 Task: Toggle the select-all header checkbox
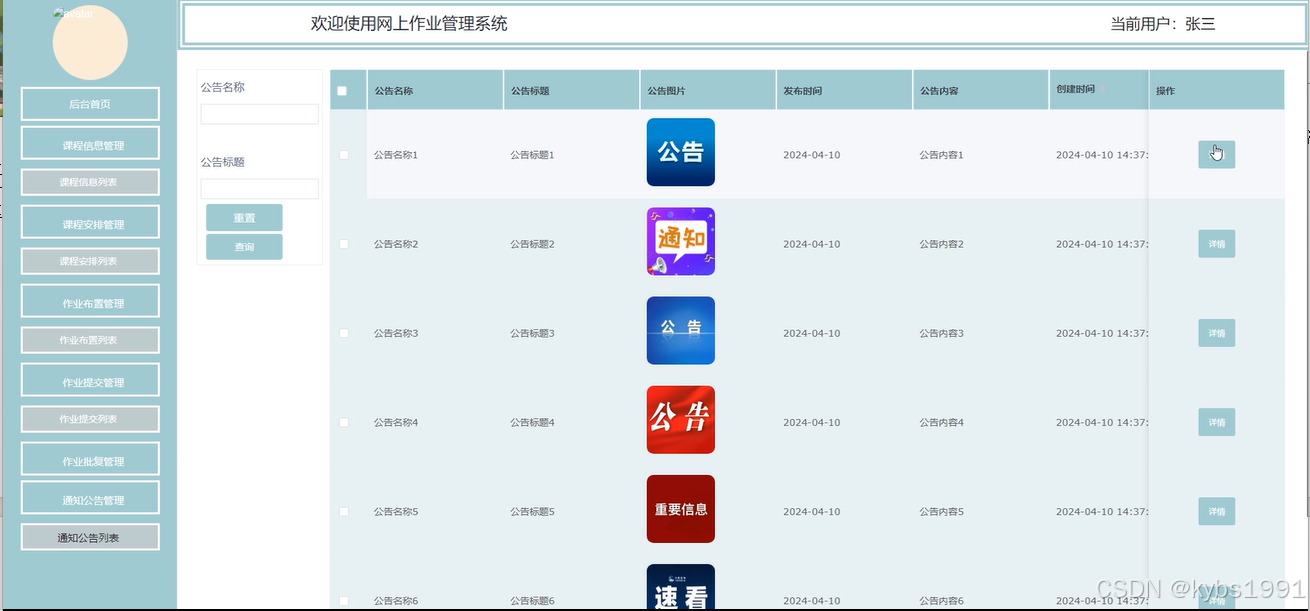click(x=342, y=91)
